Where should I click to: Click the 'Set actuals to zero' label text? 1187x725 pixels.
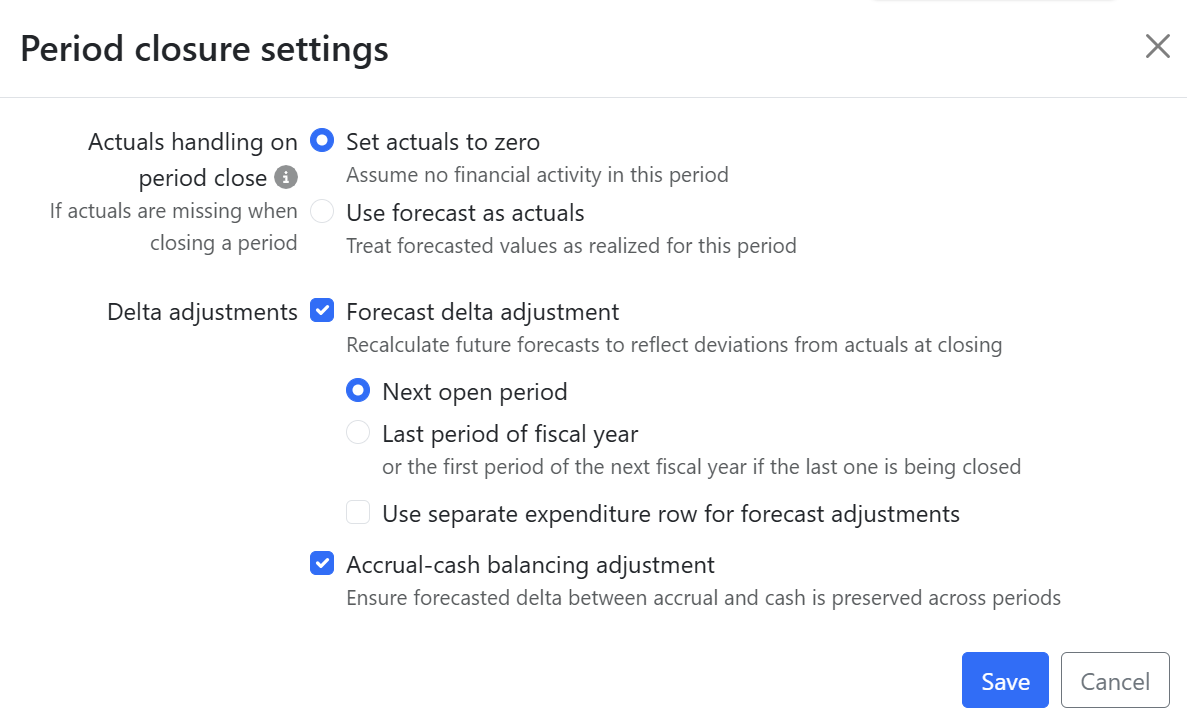443,142
